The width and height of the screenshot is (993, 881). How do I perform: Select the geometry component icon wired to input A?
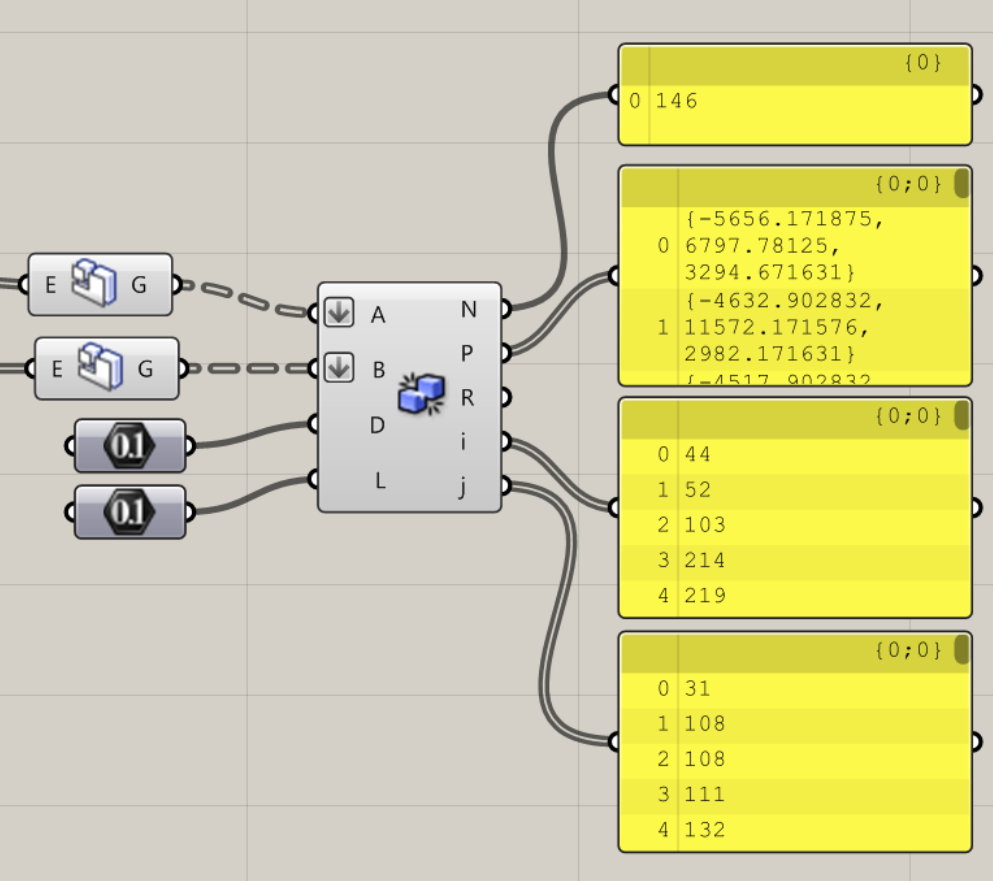pos(96,284)
